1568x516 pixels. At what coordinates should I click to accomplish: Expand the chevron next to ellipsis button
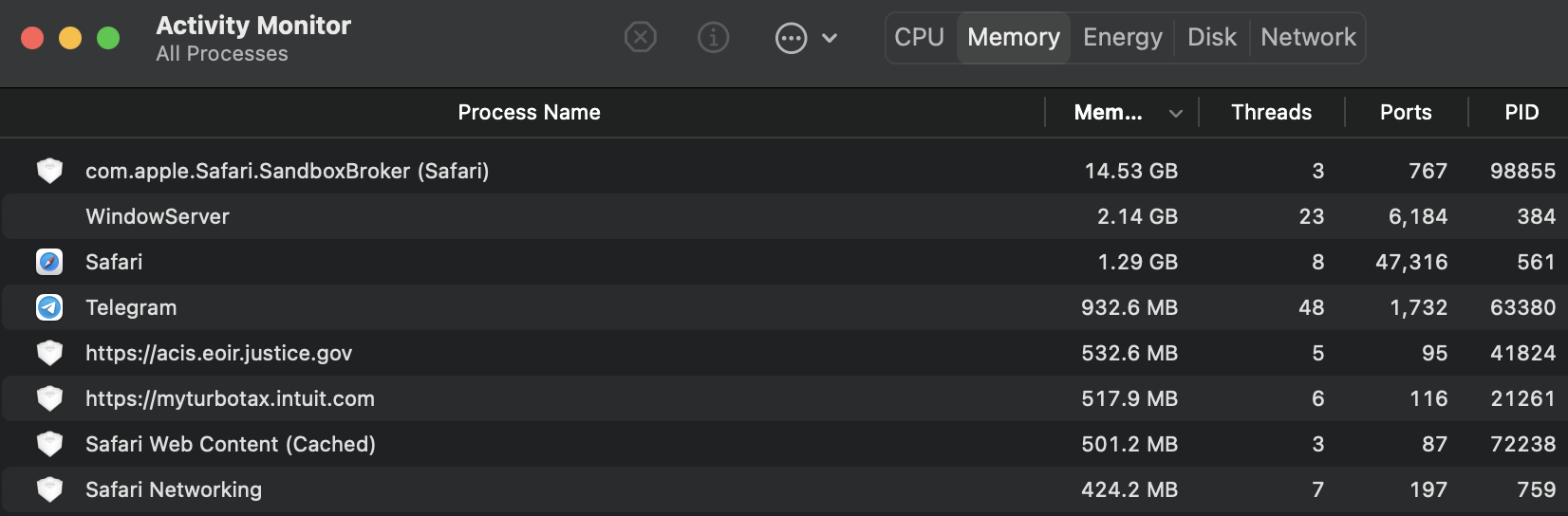pos(830,38)
